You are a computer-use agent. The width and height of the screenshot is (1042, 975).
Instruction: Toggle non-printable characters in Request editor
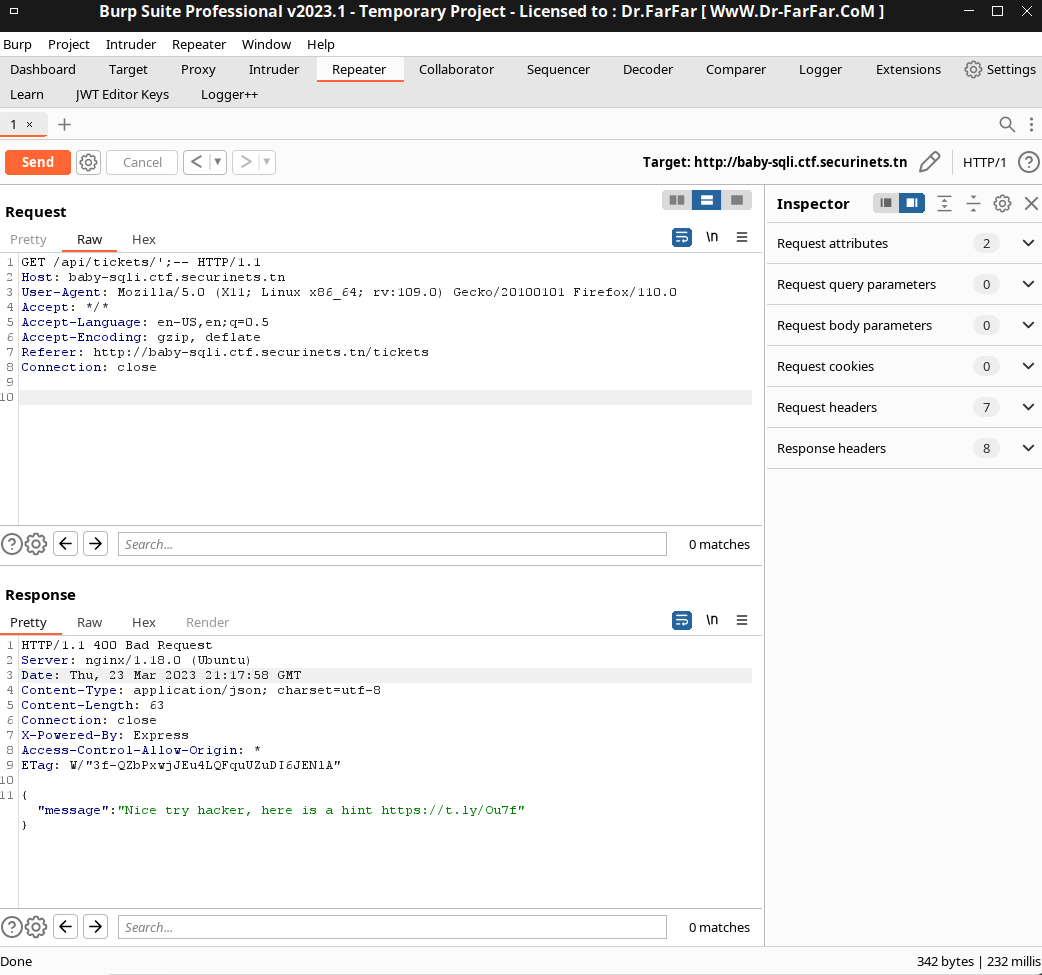pyautogui.click(x=712, y=237)
